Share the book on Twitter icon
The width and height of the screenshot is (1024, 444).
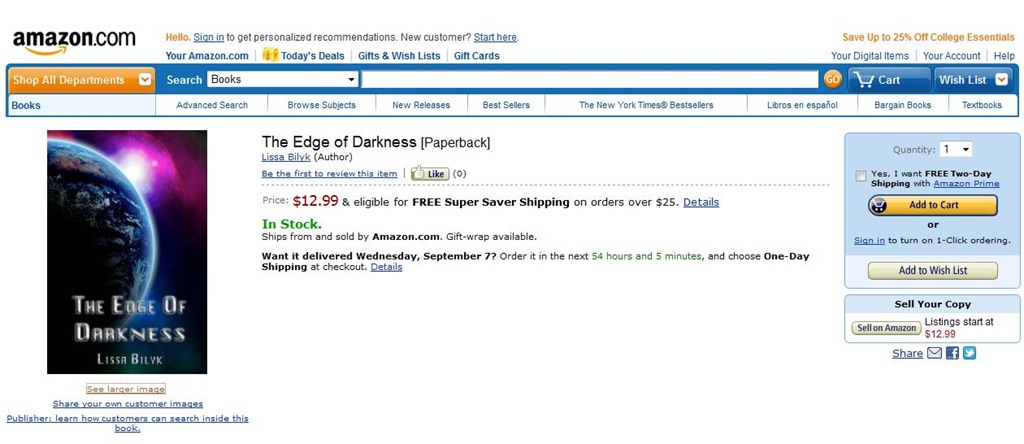(x=969, y=353)
